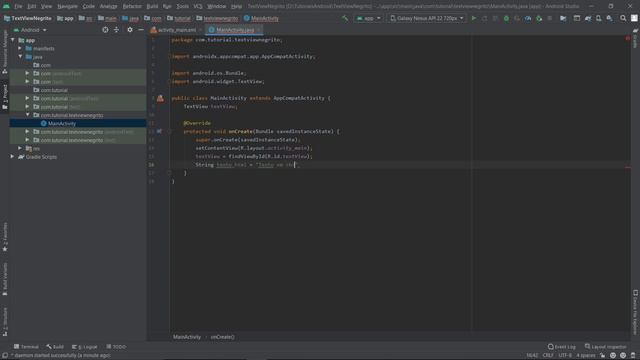Collapse the onCreate method fold marker
This screenshot has height=360, width=640.
click(169, 131)
